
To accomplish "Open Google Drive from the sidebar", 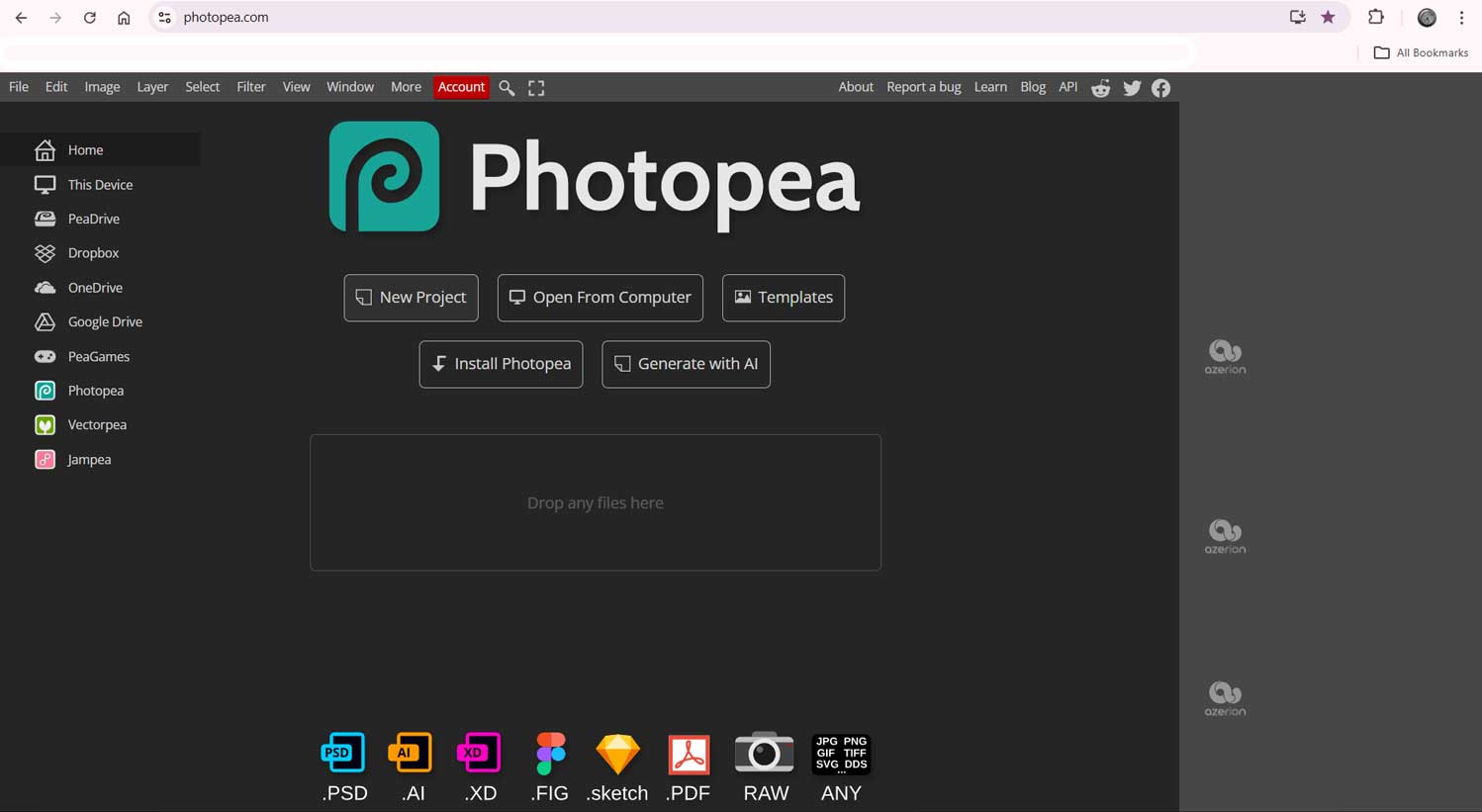I will pos(105,321).
